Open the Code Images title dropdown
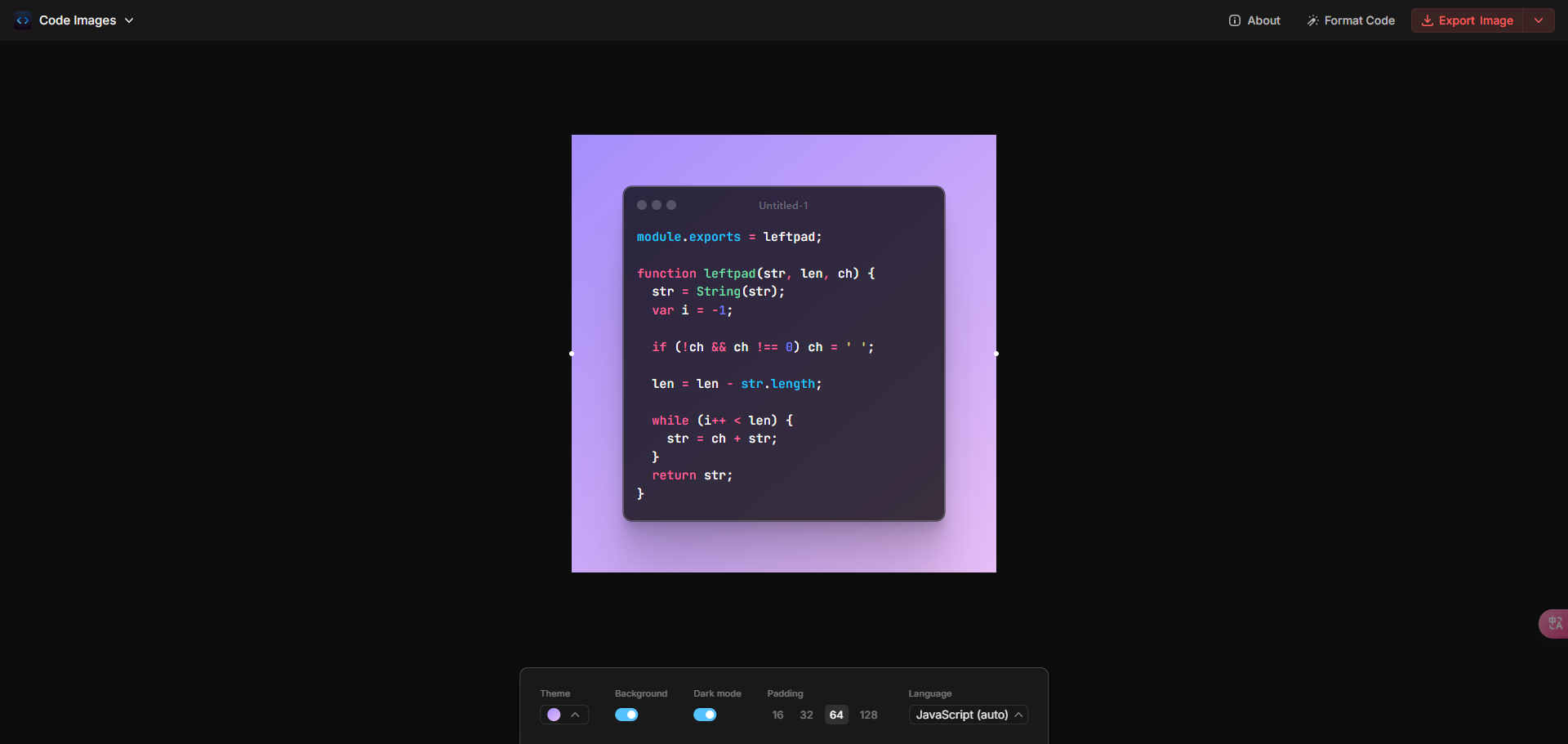Image resolution: width=1568 pixels, height=744 pixels. pos(86,20)
